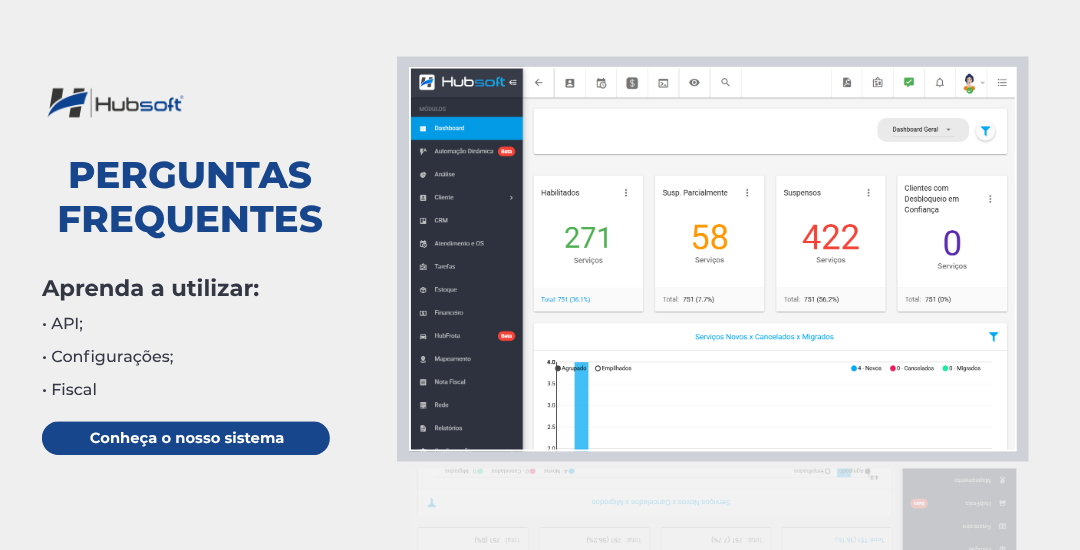
Task: Open the Dashboard Geral dropdown
Action: click(x=922, y=130)
